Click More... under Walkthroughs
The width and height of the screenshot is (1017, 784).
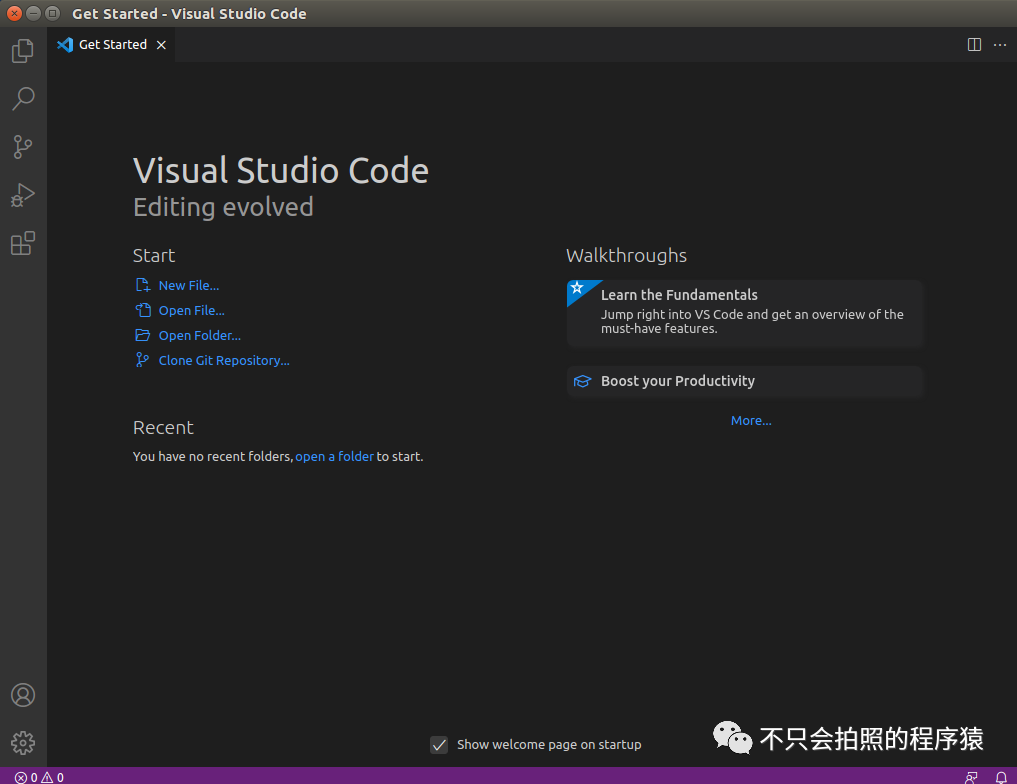coord(751,420)
